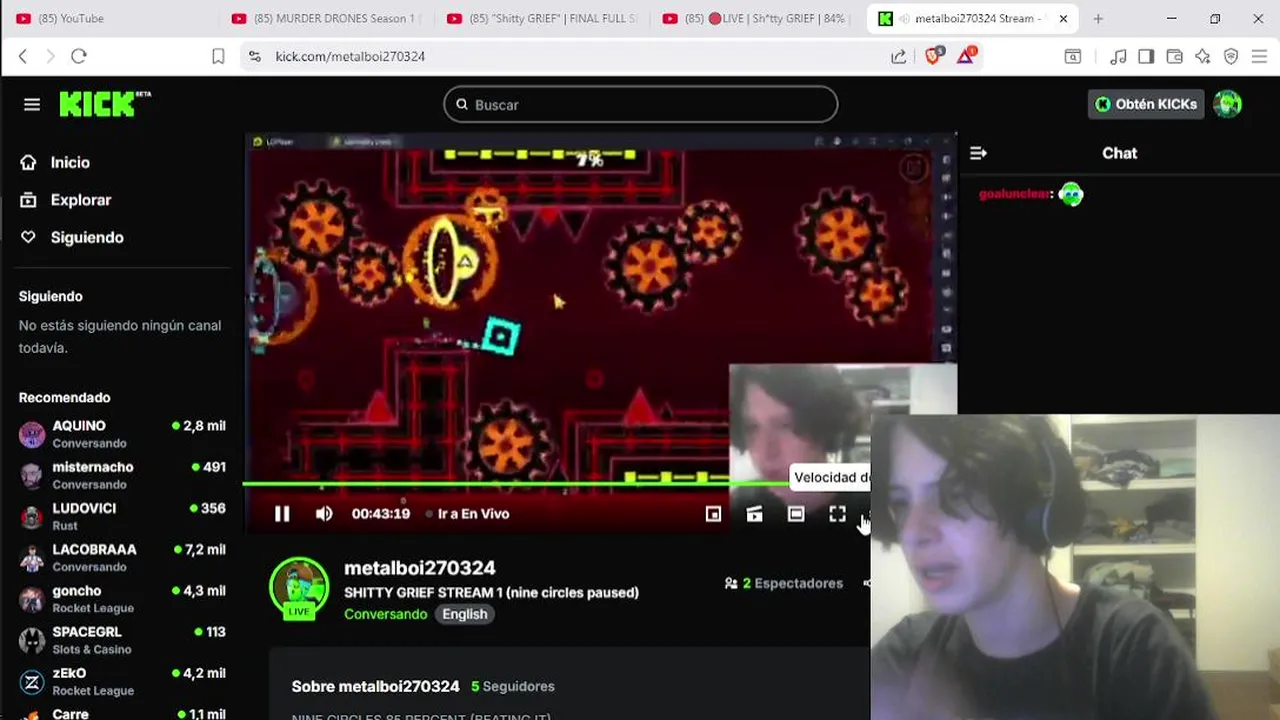Open goncho's Rocket League channel

122,599
